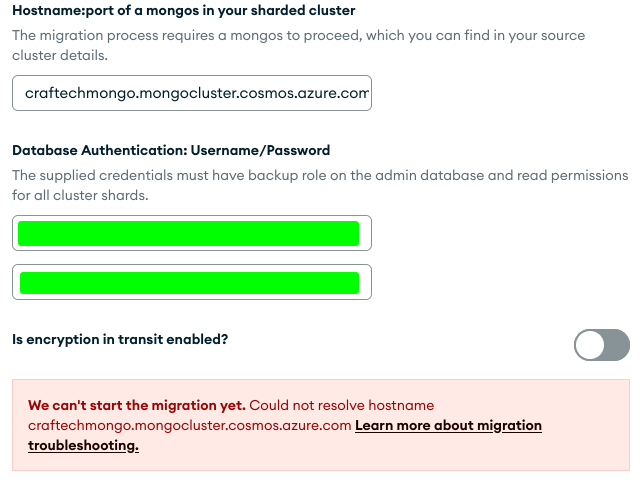Click the unresolved hostname inside the red error banner

[189, 425]
